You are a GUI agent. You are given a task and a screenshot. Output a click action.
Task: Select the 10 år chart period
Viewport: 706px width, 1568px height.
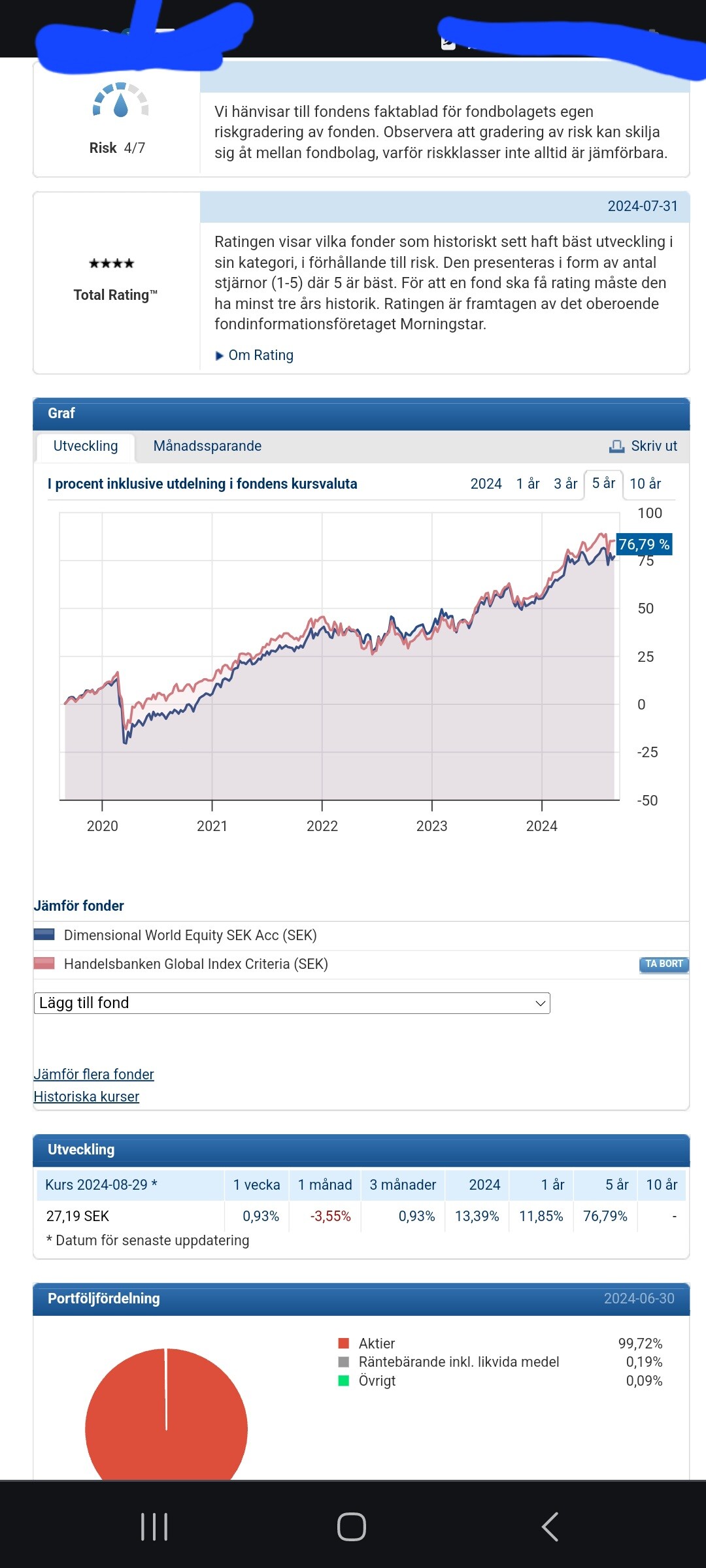[645, 483]
